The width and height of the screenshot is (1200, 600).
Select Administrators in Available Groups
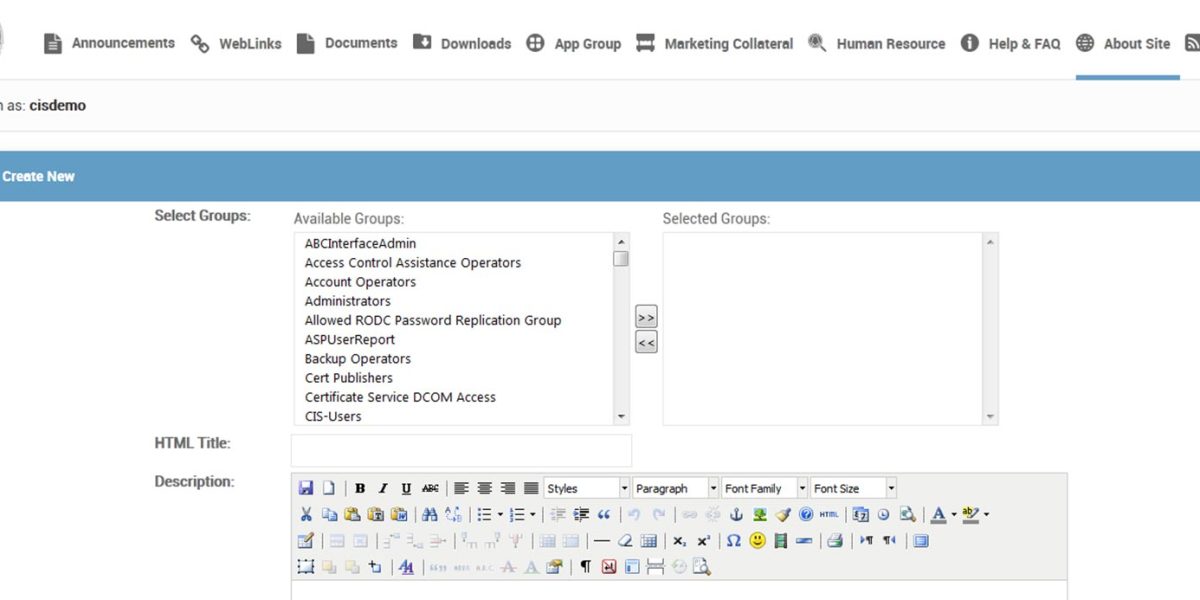point(347,300)
